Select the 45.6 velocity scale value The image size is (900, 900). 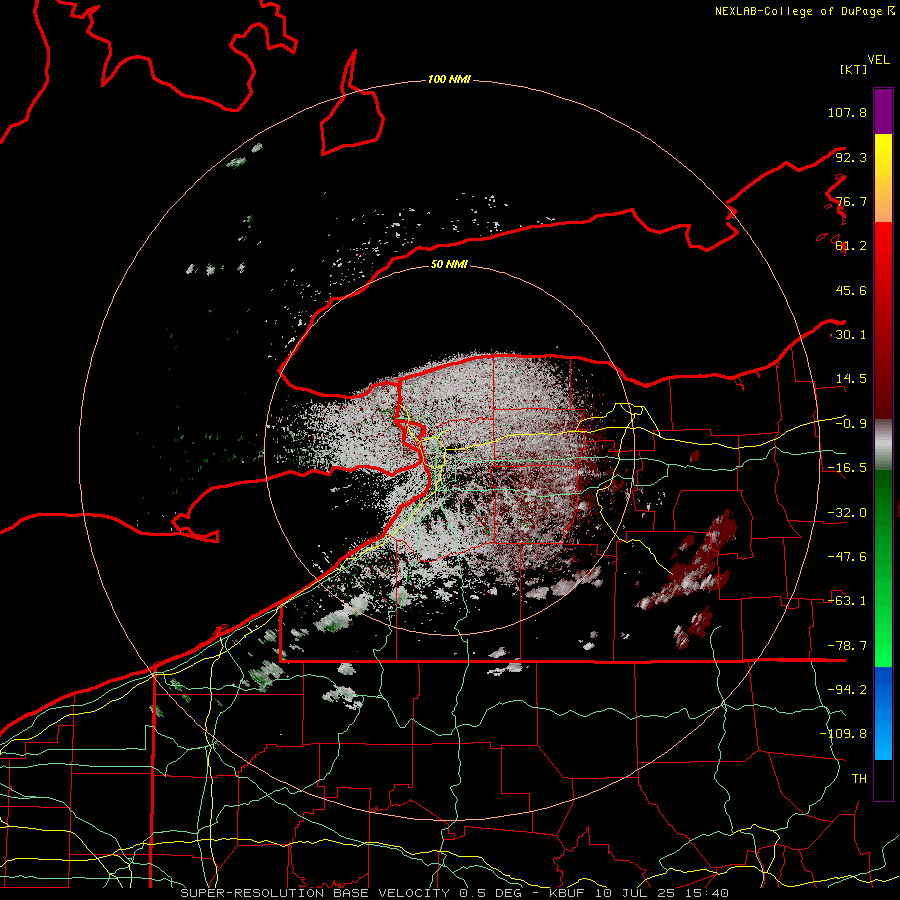[851, 290]
